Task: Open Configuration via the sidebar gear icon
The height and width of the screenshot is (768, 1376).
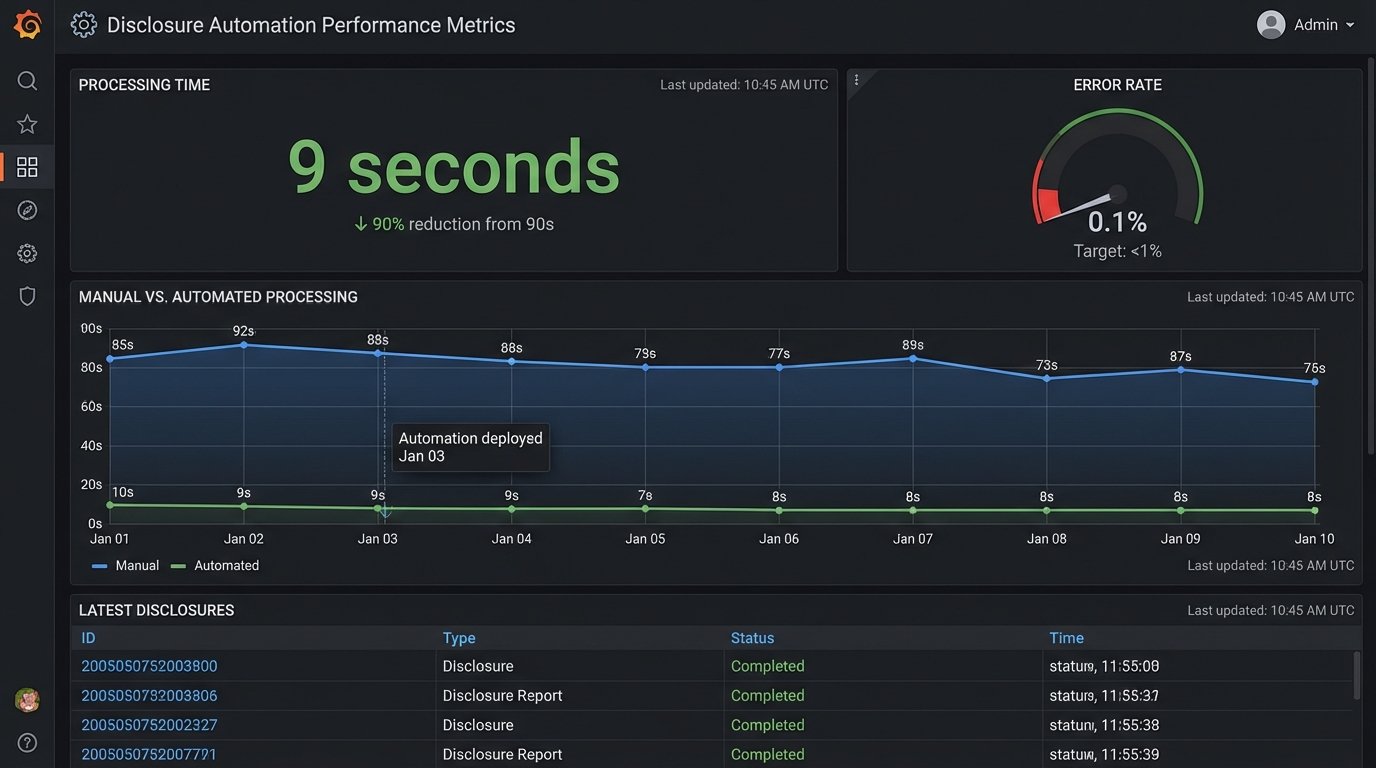Action: coord(27,252)
